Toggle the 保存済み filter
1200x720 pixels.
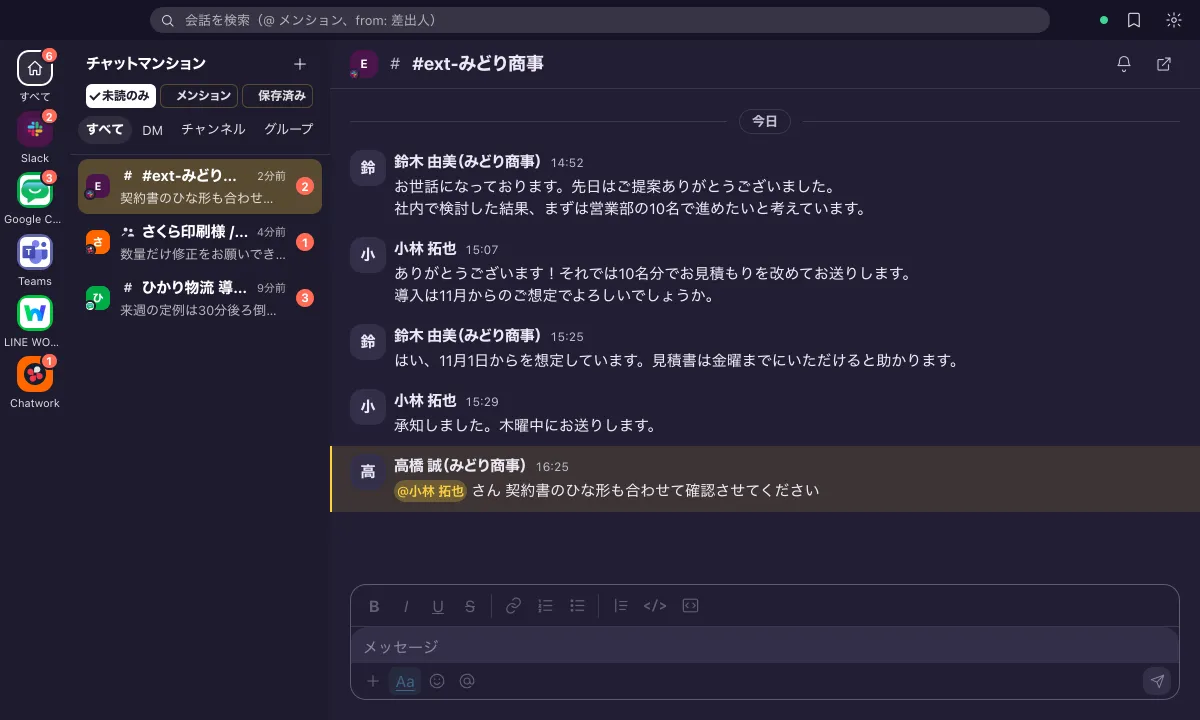278,96
